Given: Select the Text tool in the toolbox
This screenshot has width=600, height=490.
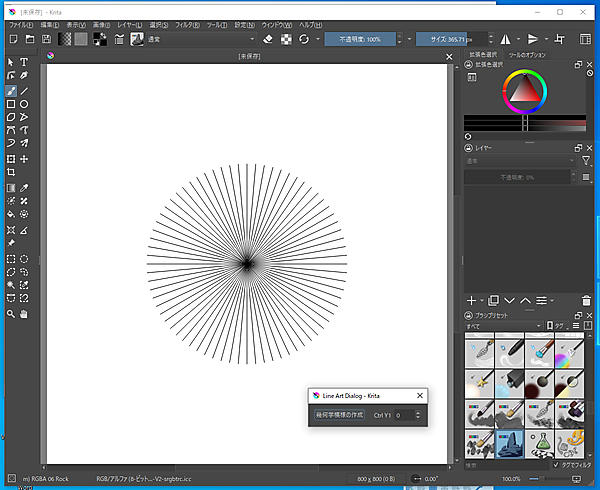Looking at the screenshot, I should [x=24, y=62].
